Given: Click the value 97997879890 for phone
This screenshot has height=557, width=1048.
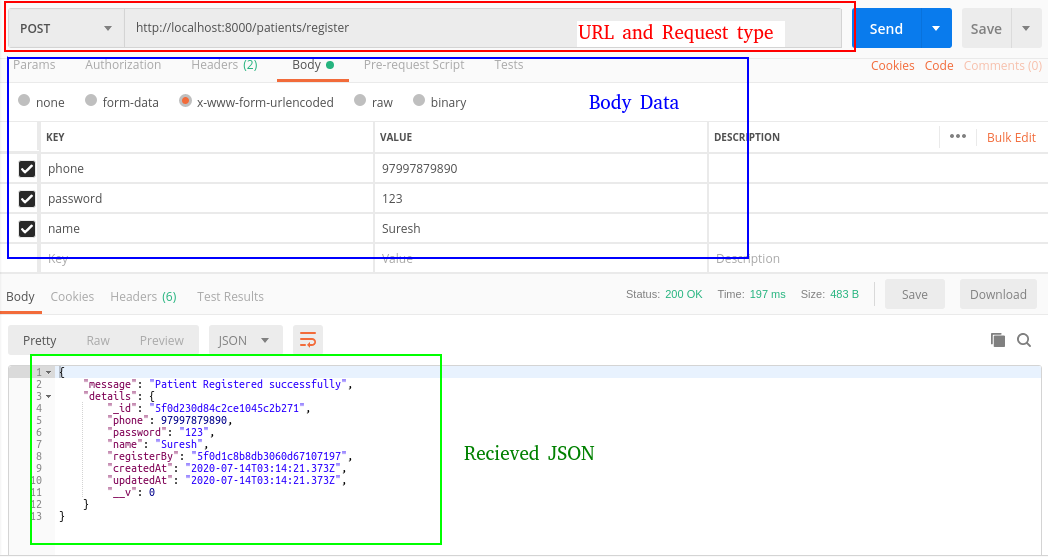Looking at the screenshot, I should point(420,169).
